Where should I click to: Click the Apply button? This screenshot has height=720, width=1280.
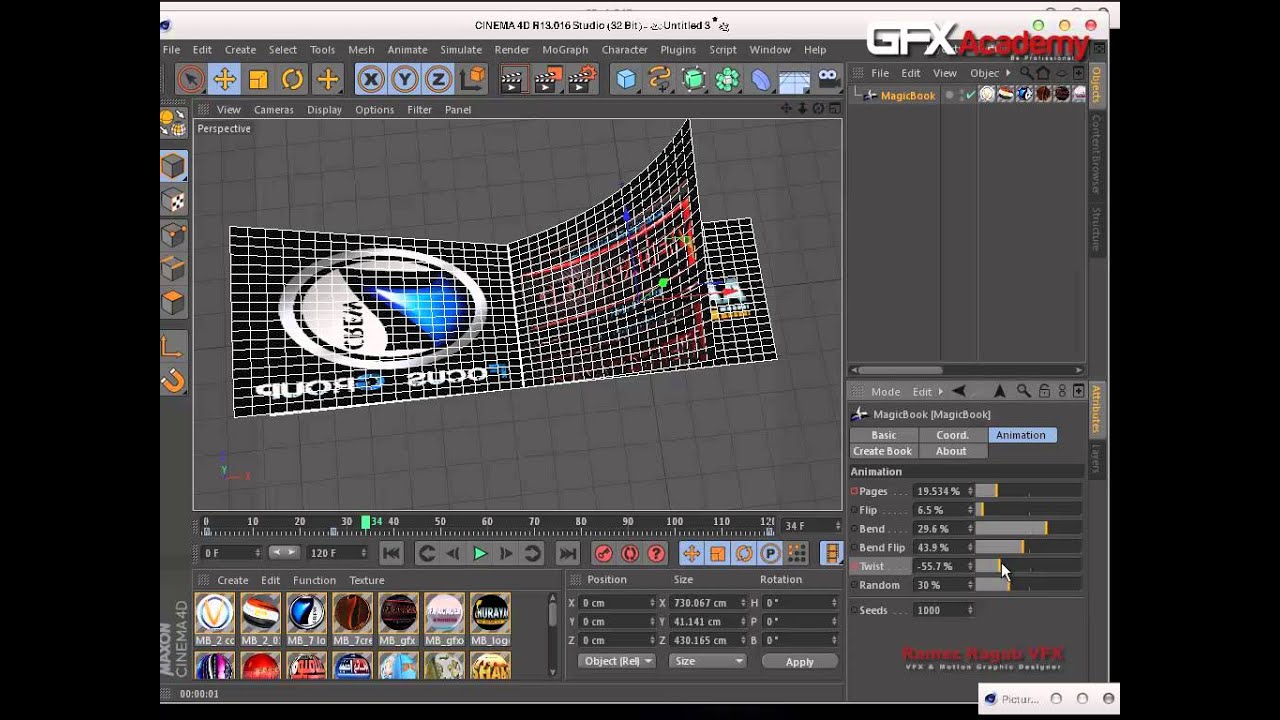799,662
